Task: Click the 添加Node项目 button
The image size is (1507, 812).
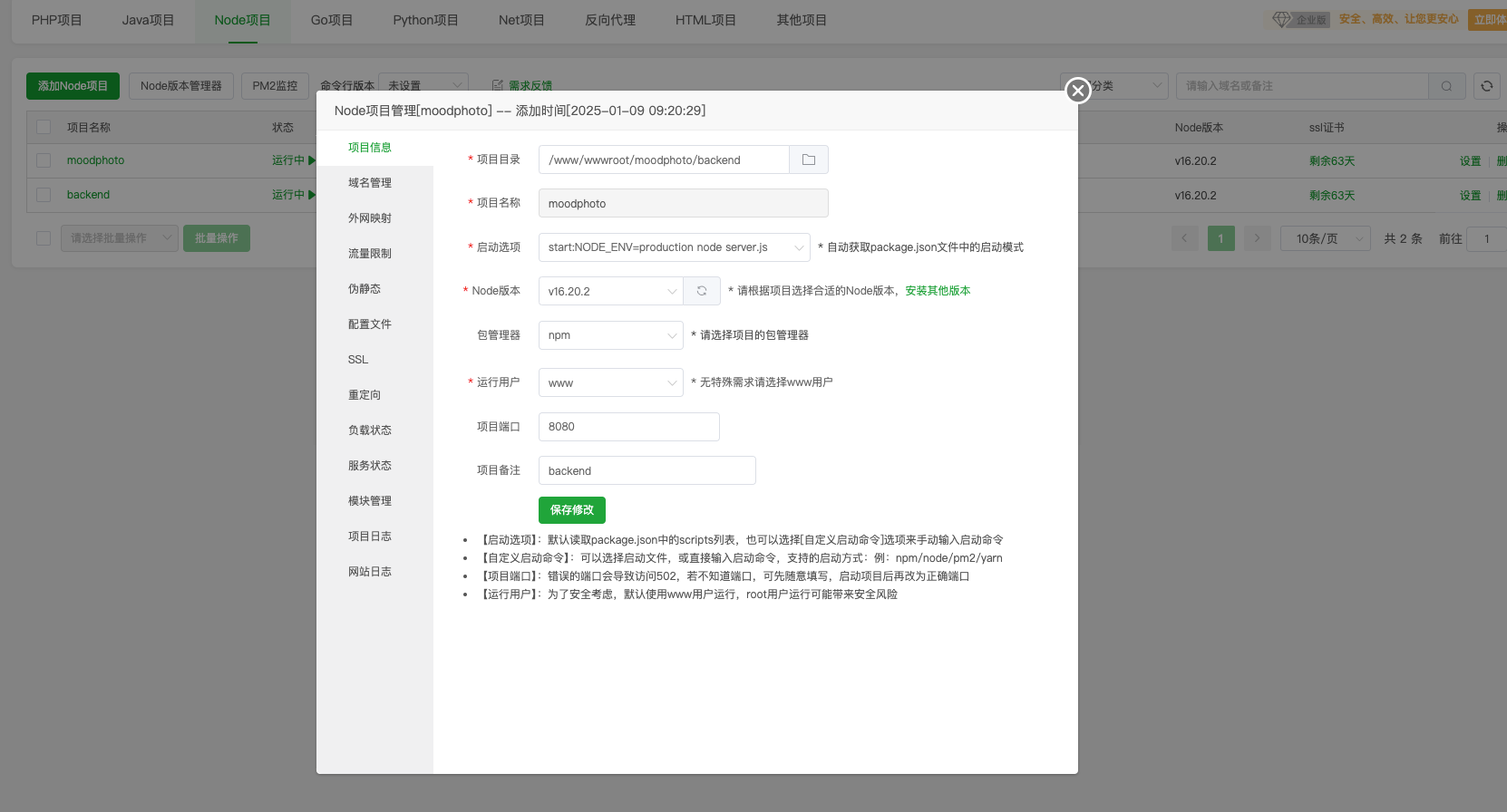Action: pyautogui.click(x=73, y=86)
